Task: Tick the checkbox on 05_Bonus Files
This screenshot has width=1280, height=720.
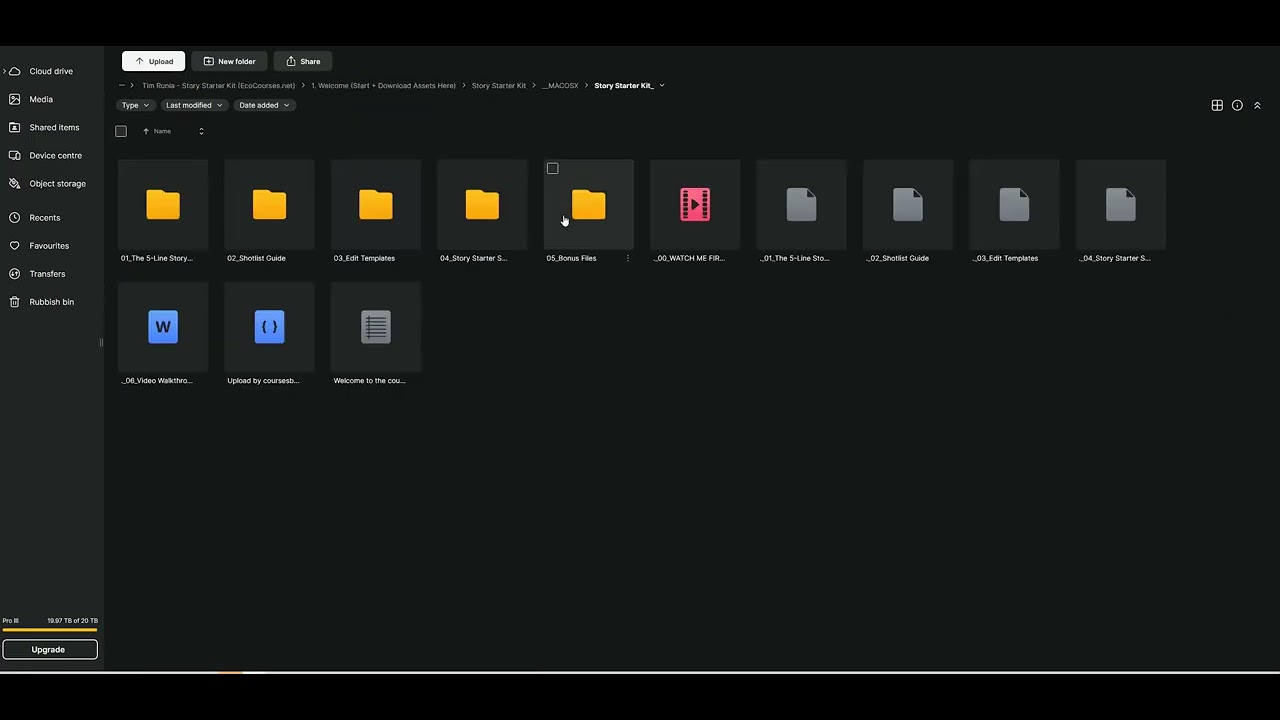Action: [x=552, y=168]
